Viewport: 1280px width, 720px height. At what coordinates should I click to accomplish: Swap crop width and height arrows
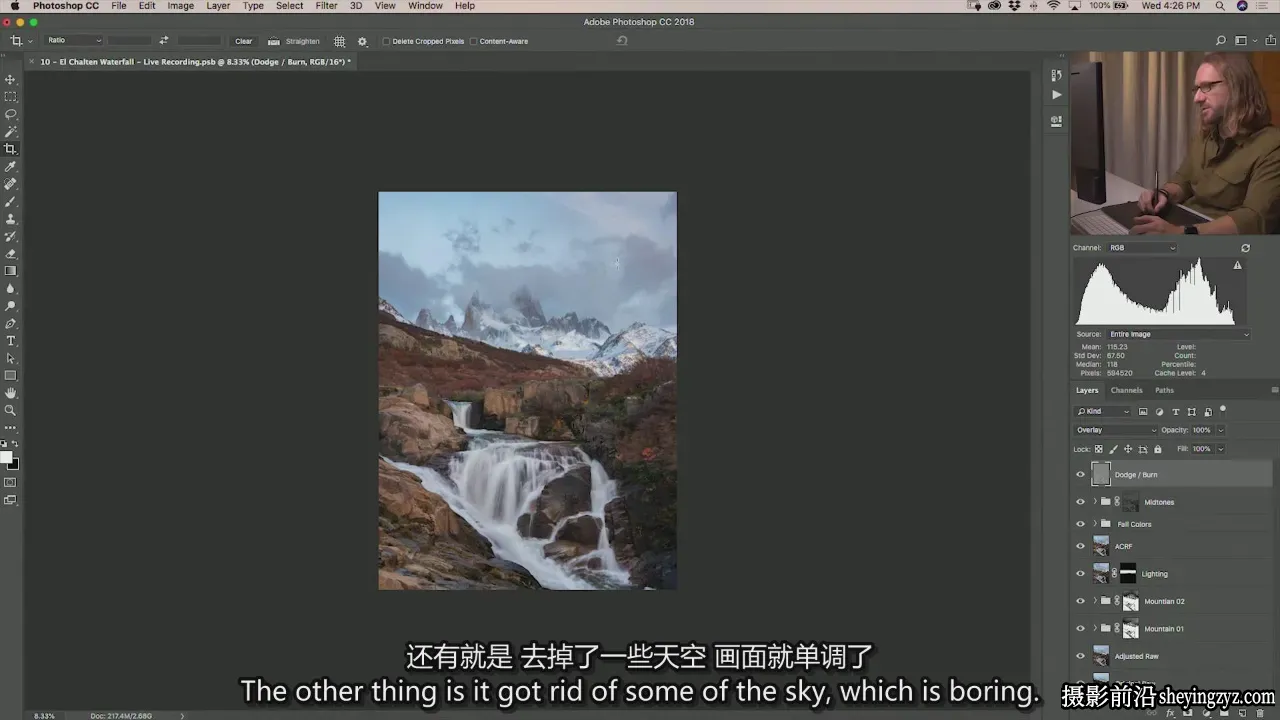(163, 41)
